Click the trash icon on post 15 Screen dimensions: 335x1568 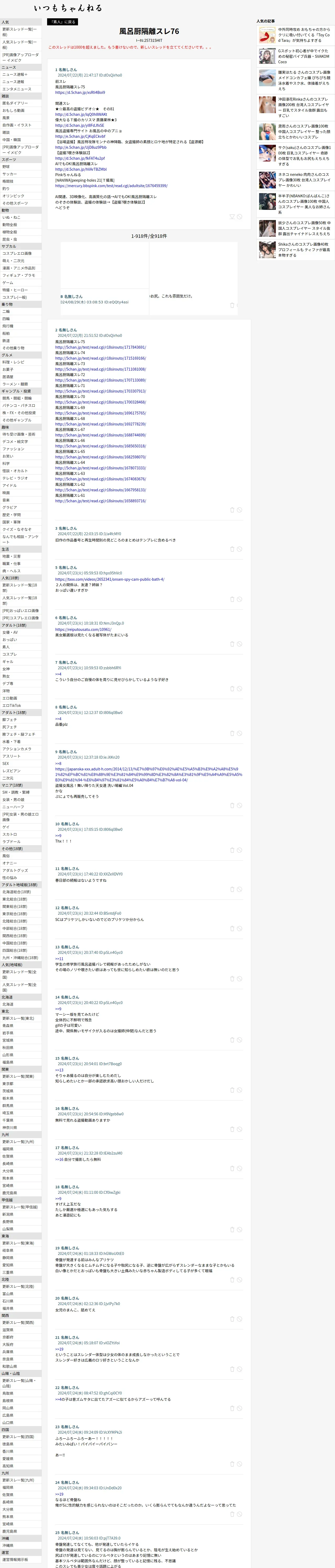pyautogui.click(x=232, y=1090)
